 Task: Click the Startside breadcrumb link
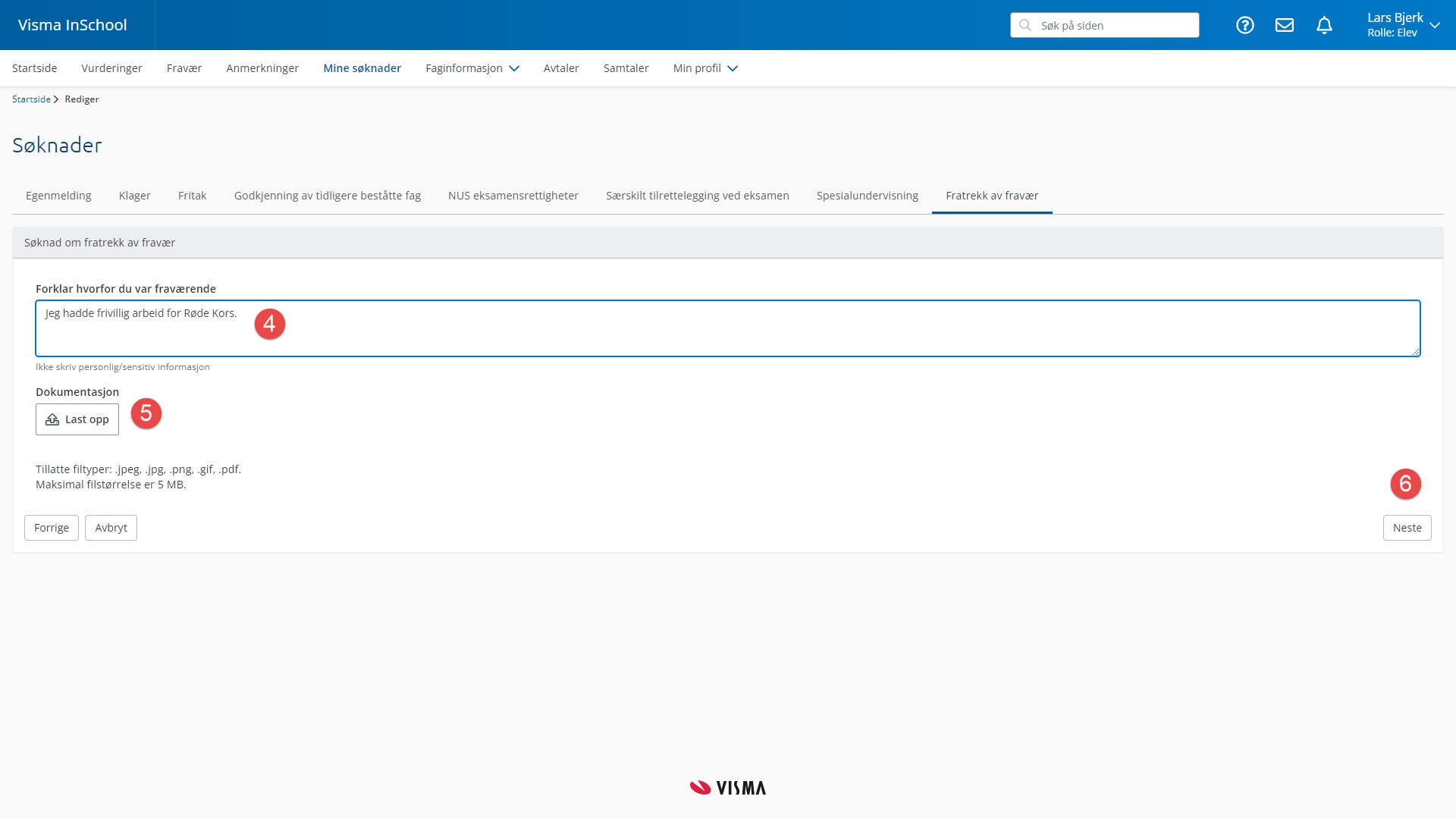pyautogui.click(x=31, y=99)
